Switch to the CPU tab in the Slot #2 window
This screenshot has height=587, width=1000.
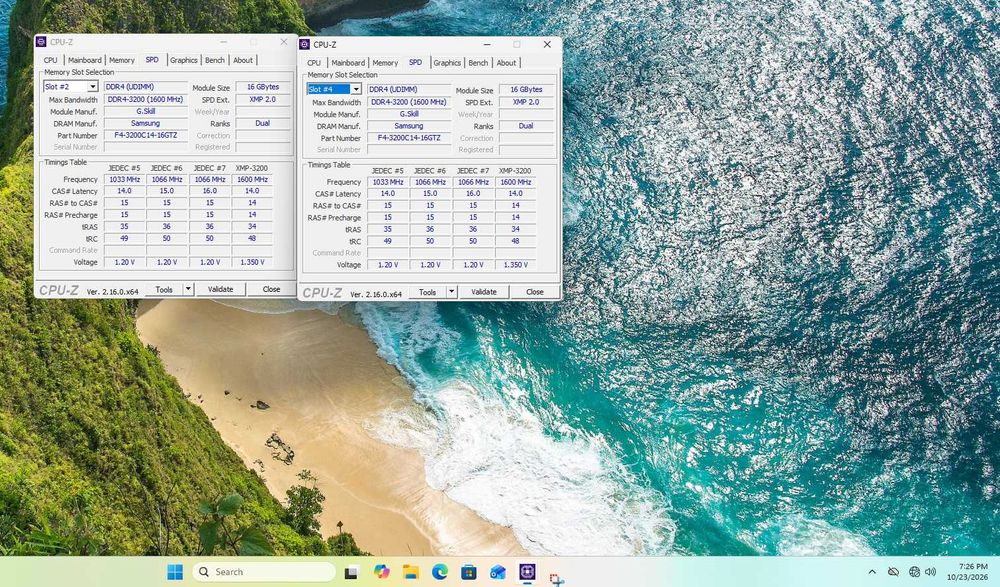[x=50, y=60]
